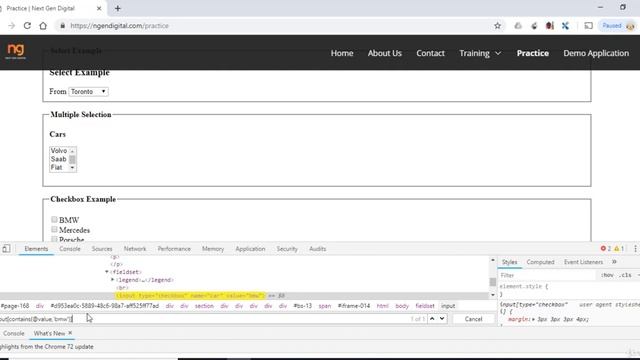Open the Performance tab
The height and width of the screenshot is (360, 640).
[x=174, y=249]
